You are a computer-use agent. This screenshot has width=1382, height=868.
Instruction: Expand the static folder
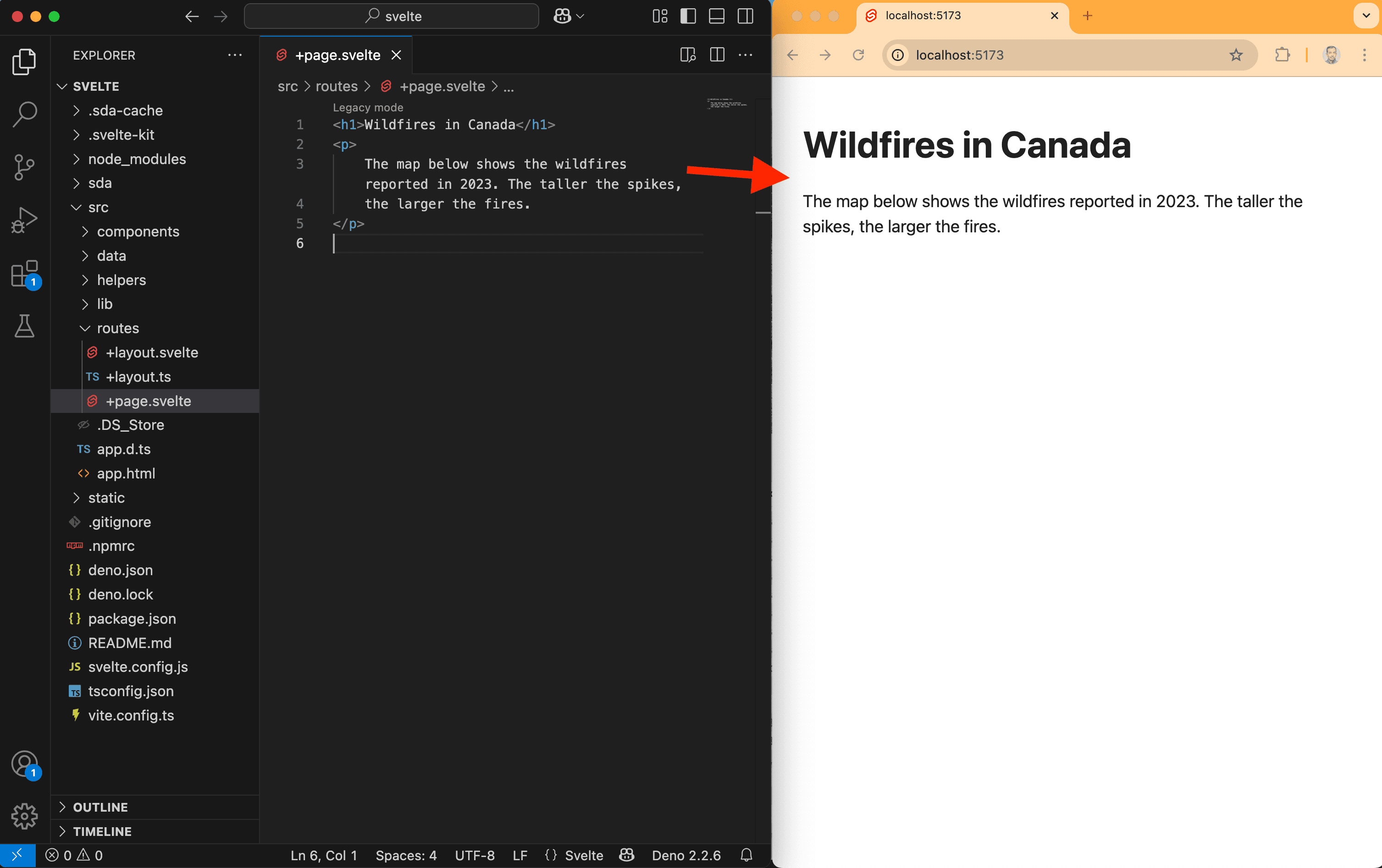click(106, 497)
